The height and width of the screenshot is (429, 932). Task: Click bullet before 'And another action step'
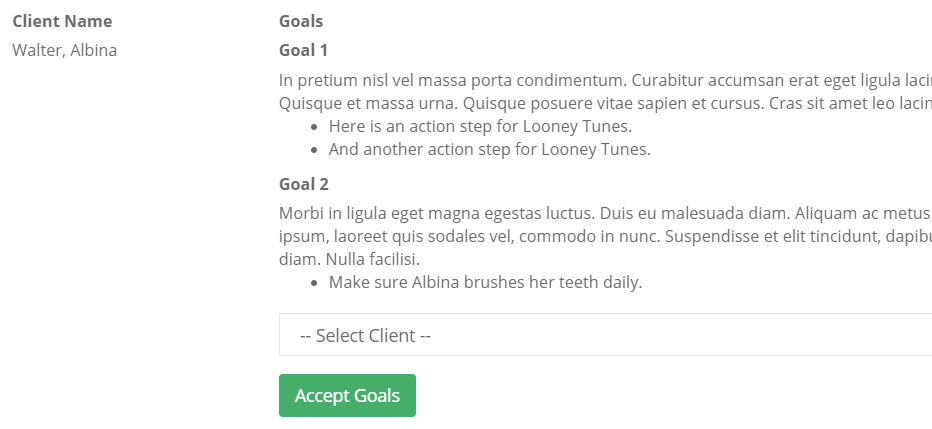[315, 151]
